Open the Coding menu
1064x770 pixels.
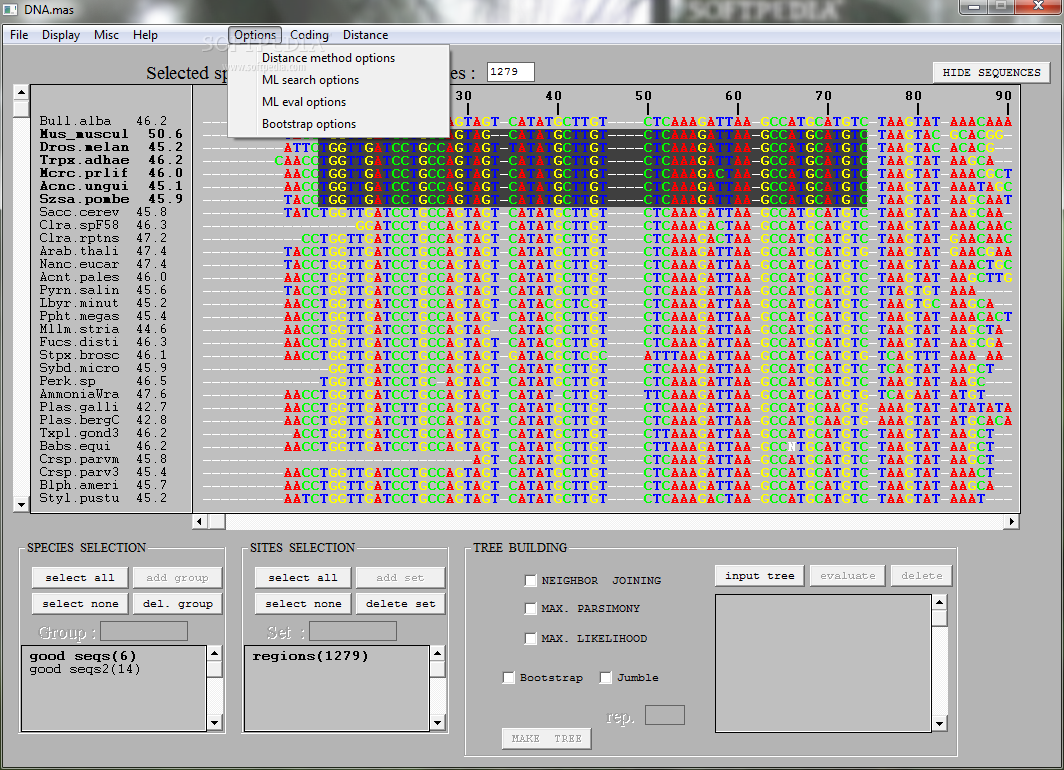click(309, 35)
